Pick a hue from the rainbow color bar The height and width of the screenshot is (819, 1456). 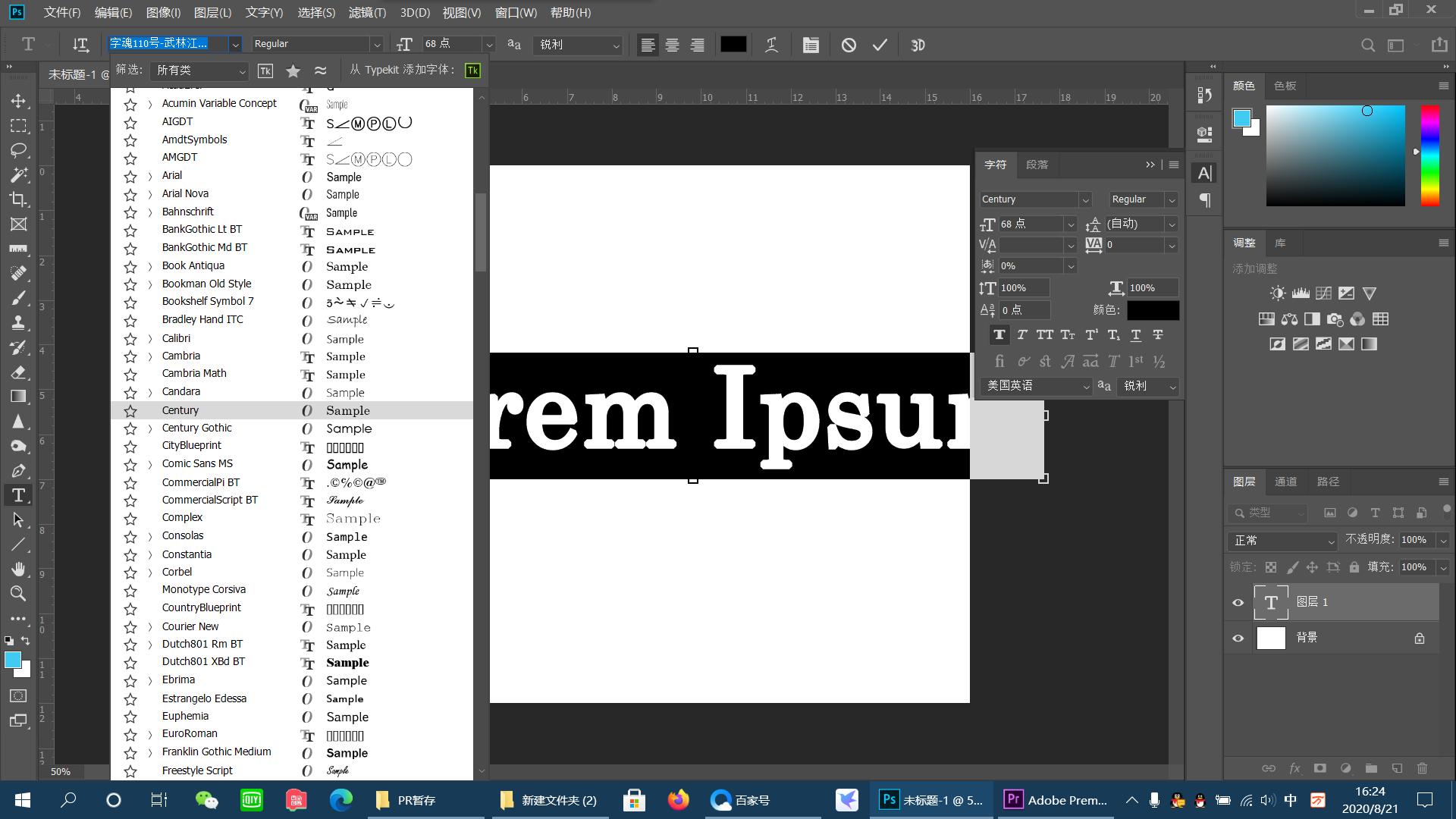(1430, 155)
